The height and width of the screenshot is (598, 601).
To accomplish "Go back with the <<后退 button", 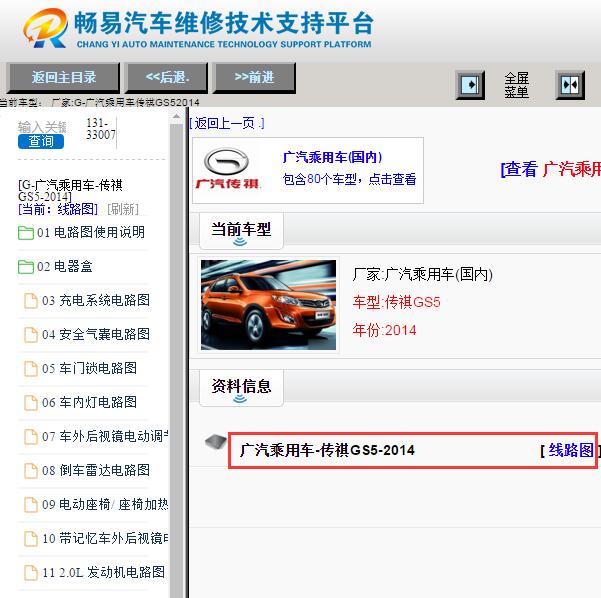I will coord(167,77).
